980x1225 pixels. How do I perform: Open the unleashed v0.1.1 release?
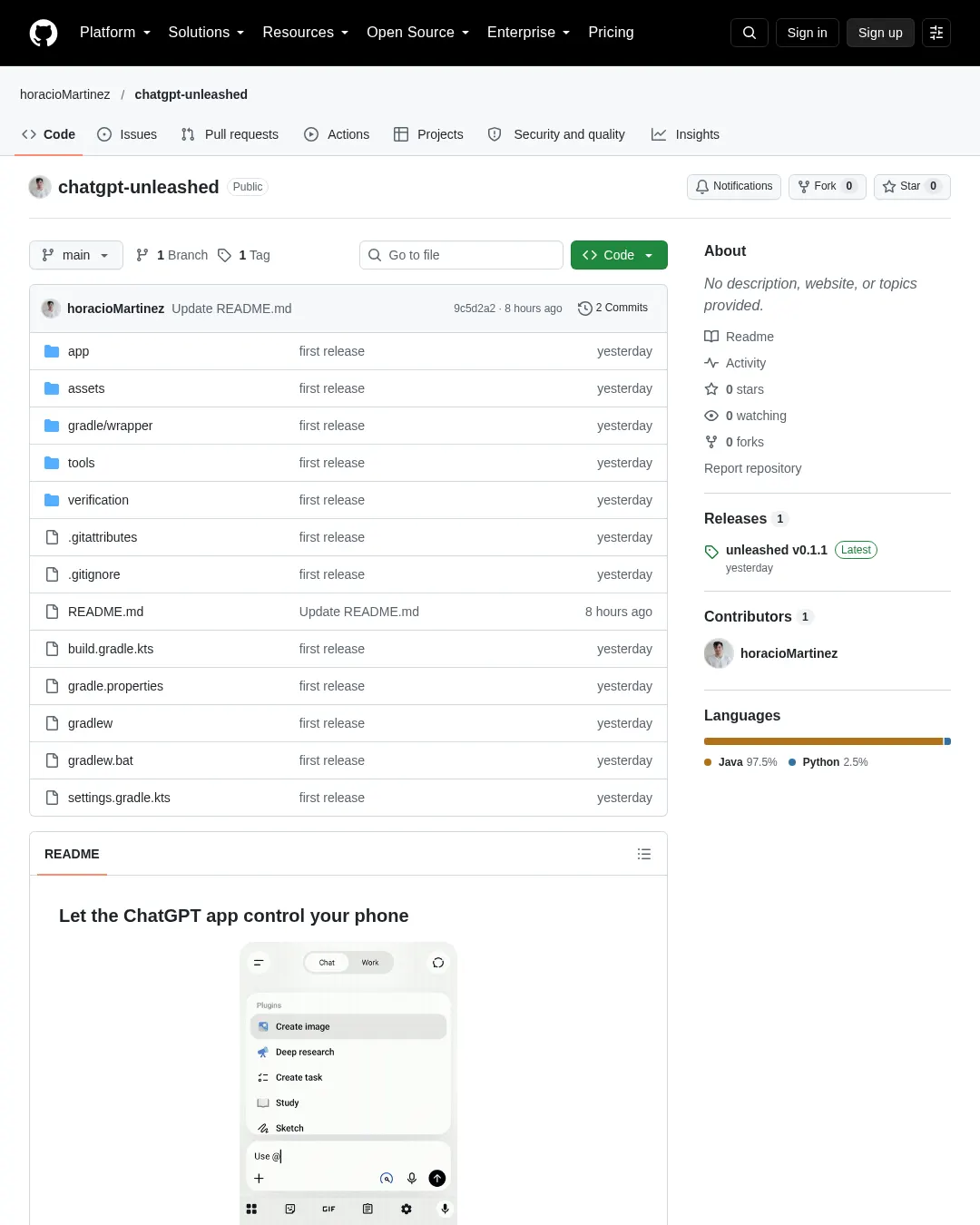tap(777, 550)
